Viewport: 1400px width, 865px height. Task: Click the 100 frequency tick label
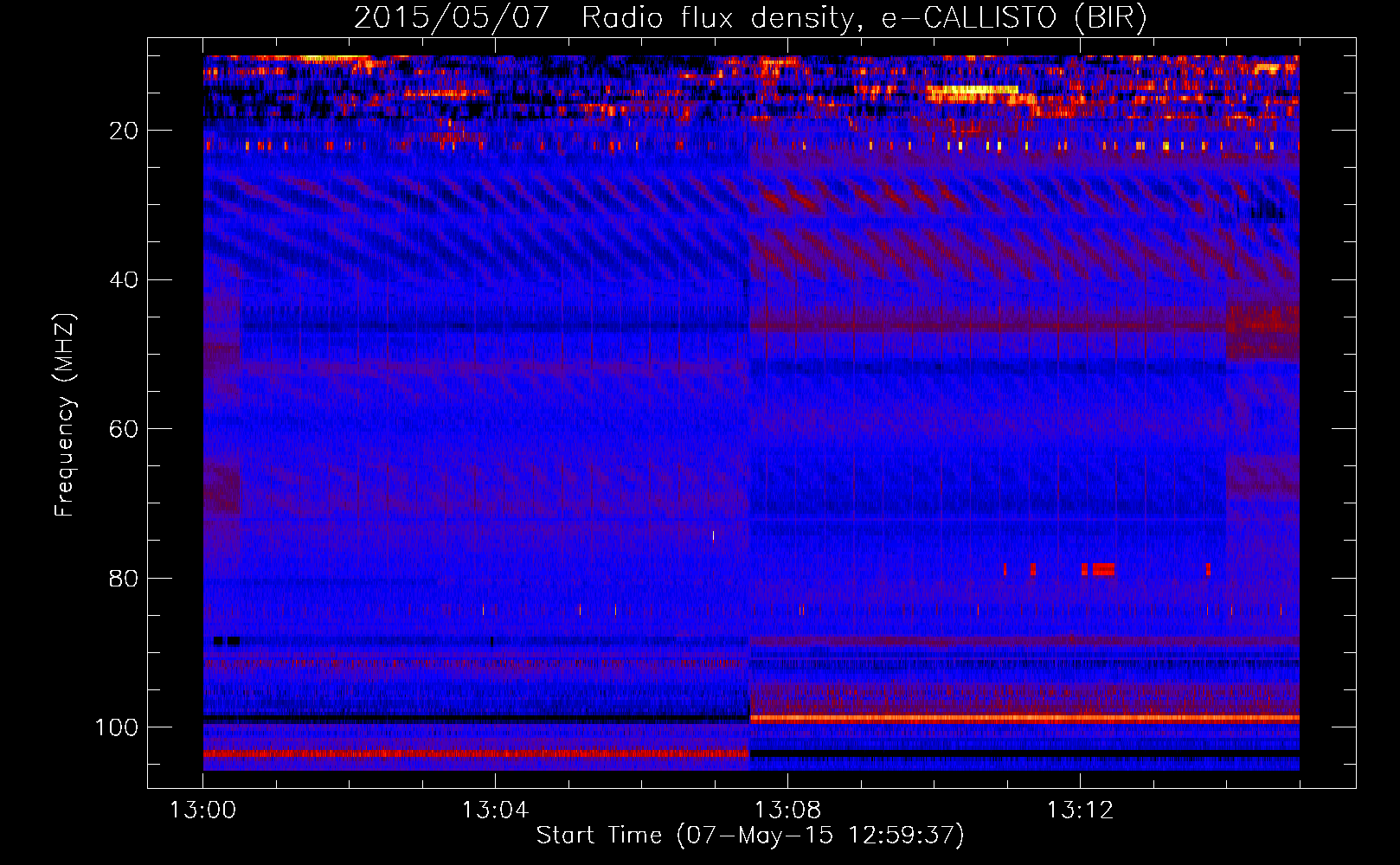tap(117, 727)
